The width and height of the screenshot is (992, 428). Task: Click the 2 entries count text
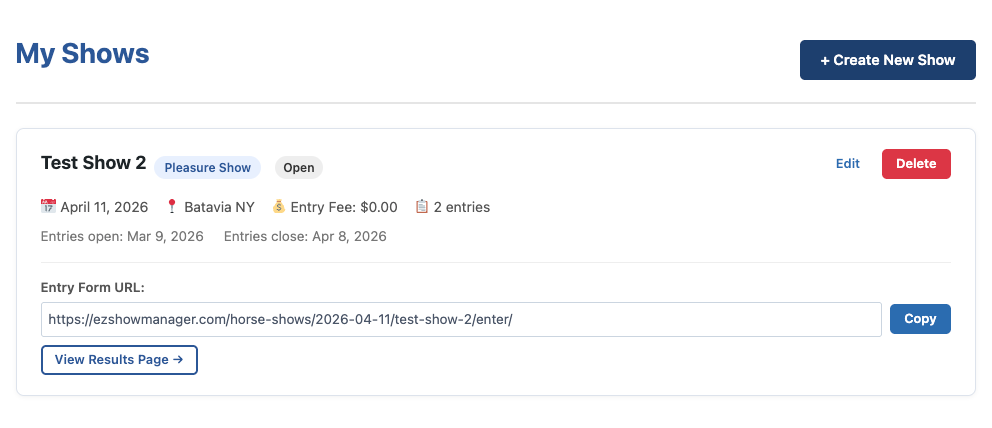[462, 207]
